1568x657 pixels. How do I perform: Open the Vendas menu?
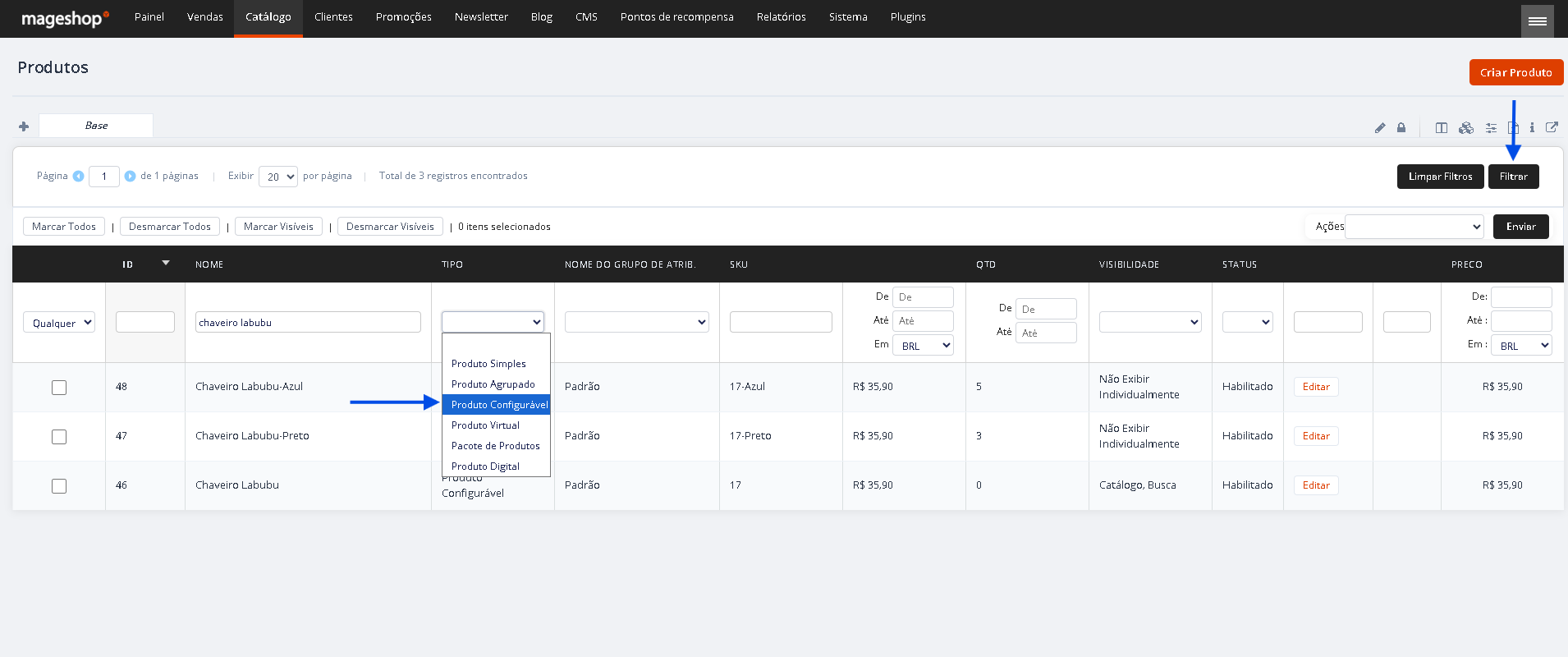(x=205, y=17)
